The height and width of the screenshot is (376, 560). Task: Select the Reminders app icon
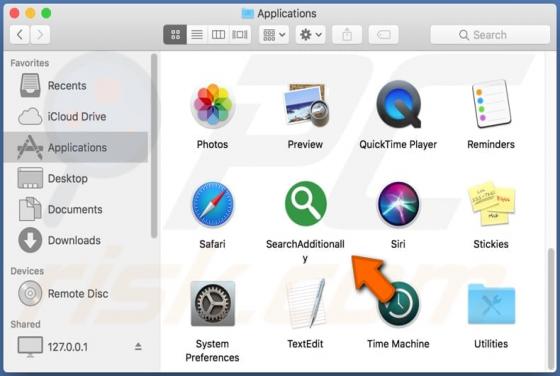click(x=491, y=104)
